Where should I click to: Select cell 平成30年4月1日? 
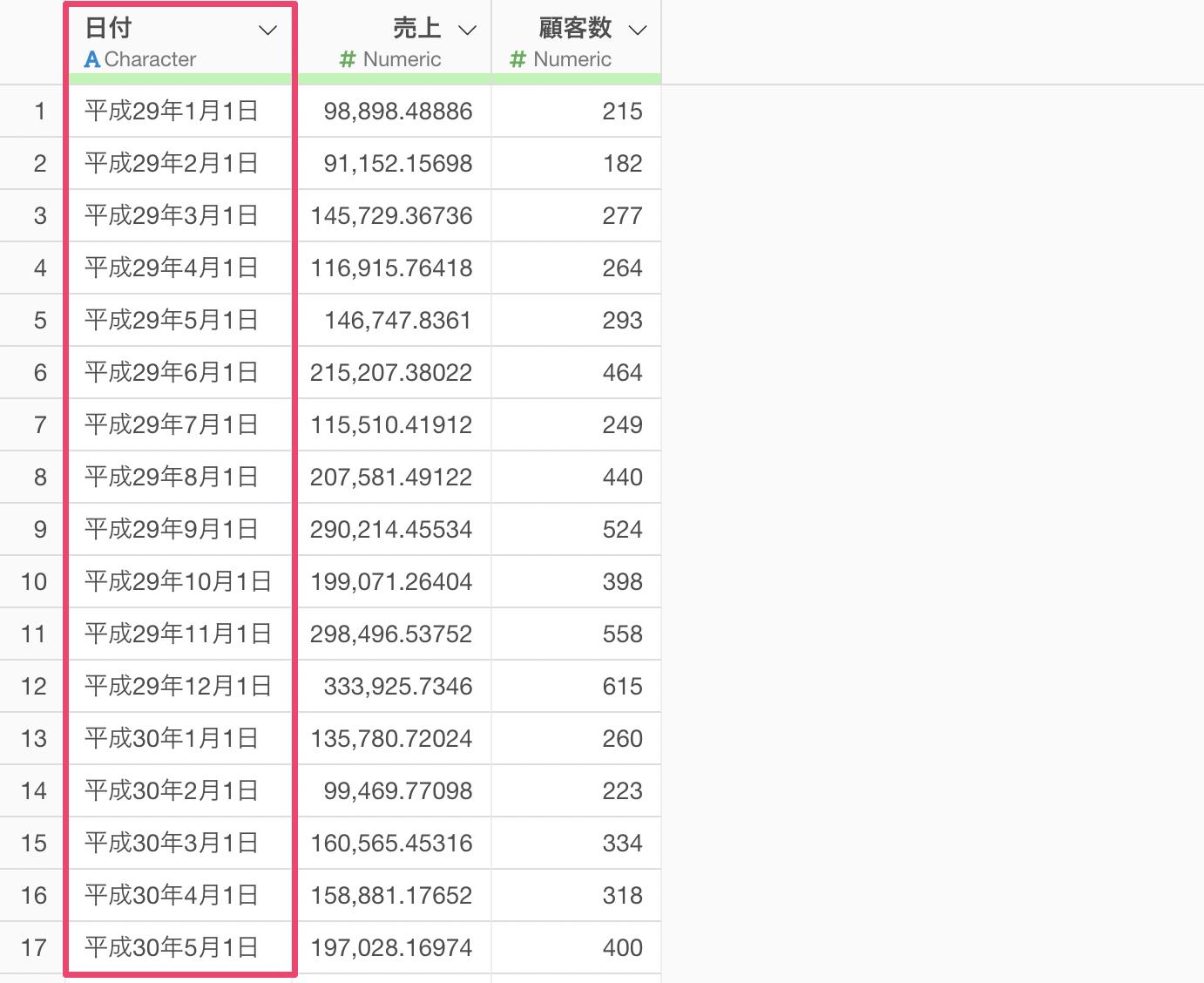[172, 895]
